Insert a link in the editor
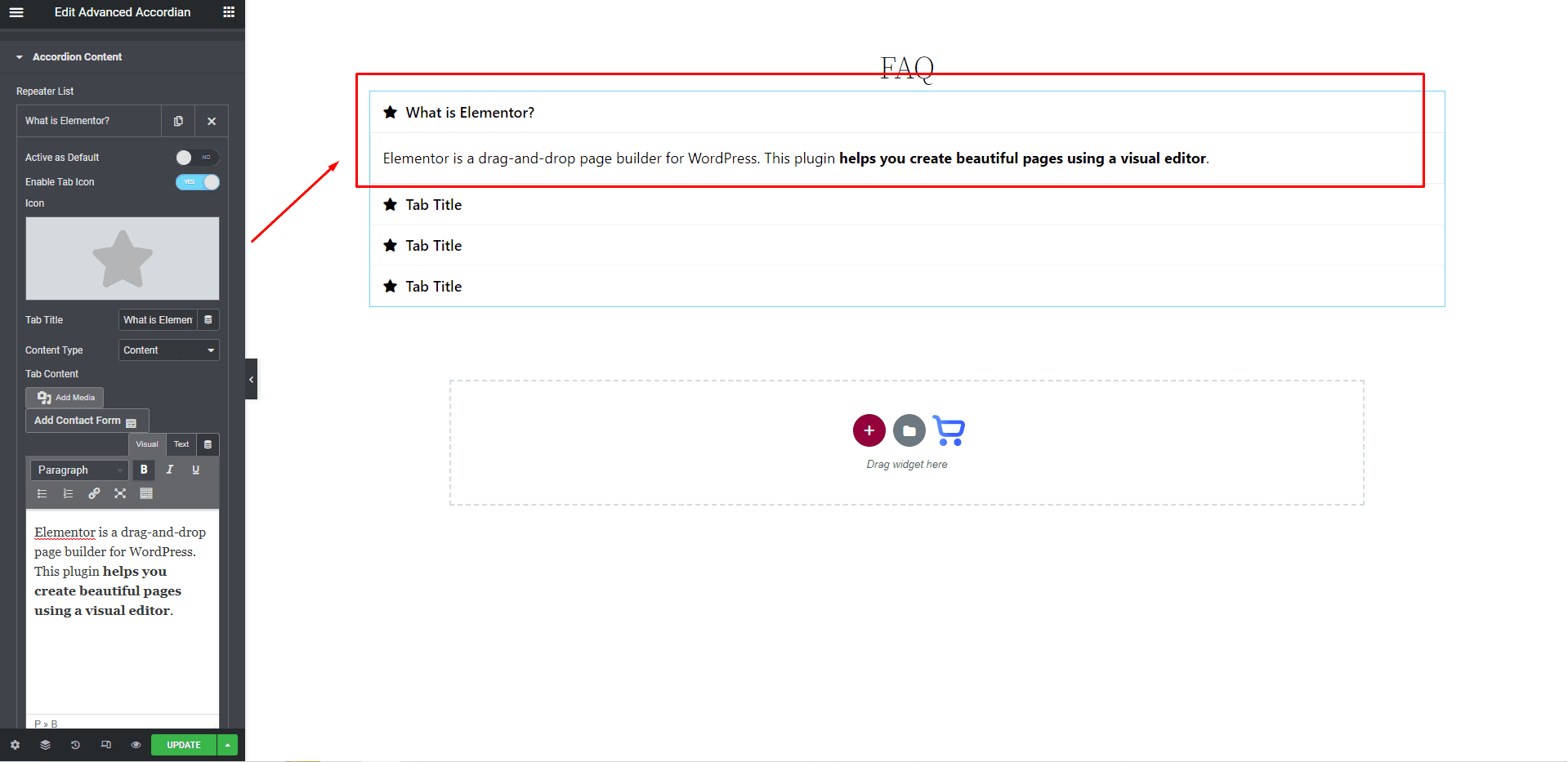Viewport: 1568px width, 762px height. point(94,493)
